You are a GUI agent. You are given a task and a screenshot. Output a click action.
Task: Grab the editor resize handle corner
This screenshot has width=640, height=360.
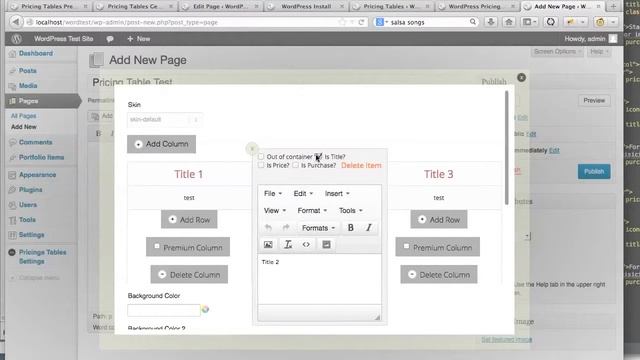click(377, 317)
